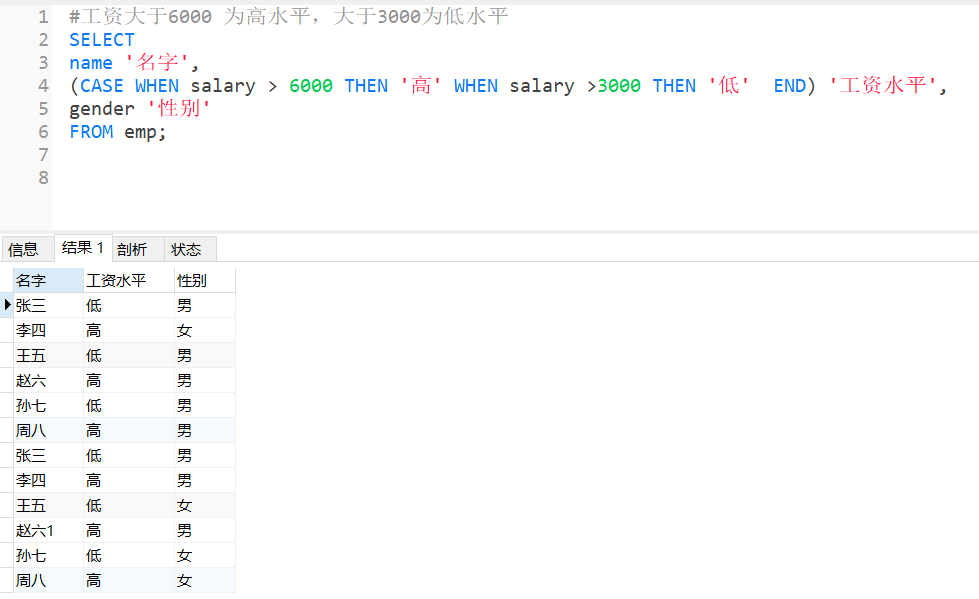Place cursor on the SELECT keyword
The width and height of the screenshot is (979, 599).
click(101, 40)
